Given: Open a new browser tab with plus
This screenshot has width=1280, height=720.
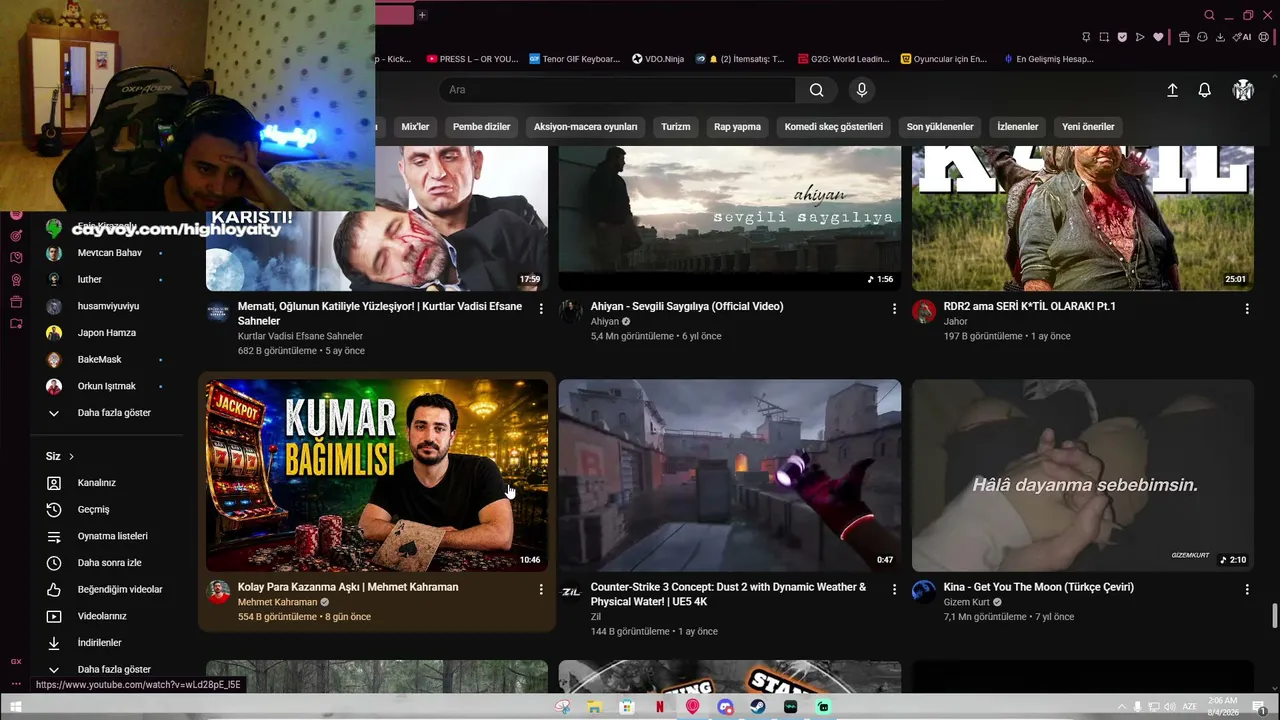Looking at the screenshot, I should [422, 15].
